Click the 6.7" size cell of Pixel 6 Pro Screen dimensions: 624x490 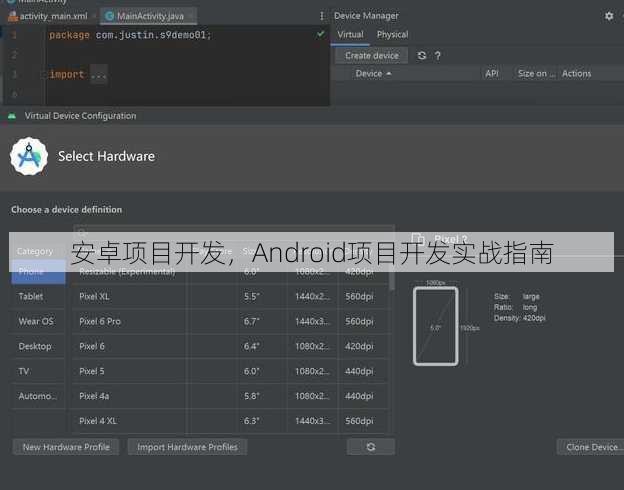pyautogui.click(x=252, y=321)
